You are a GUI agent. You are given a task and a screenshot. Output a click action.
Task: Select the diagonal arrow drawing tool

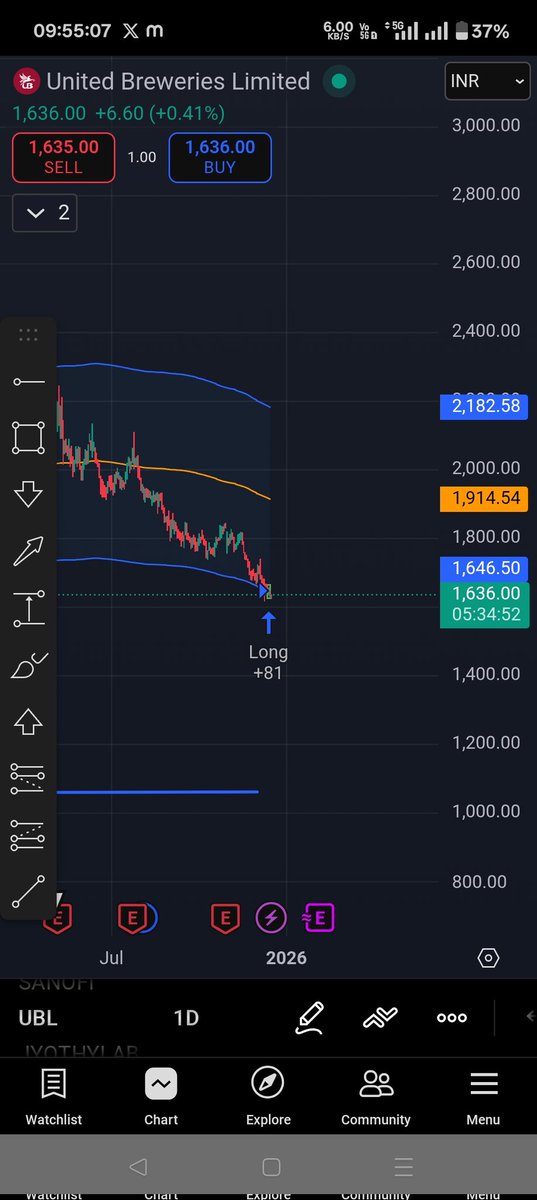(x=28, y=550)
